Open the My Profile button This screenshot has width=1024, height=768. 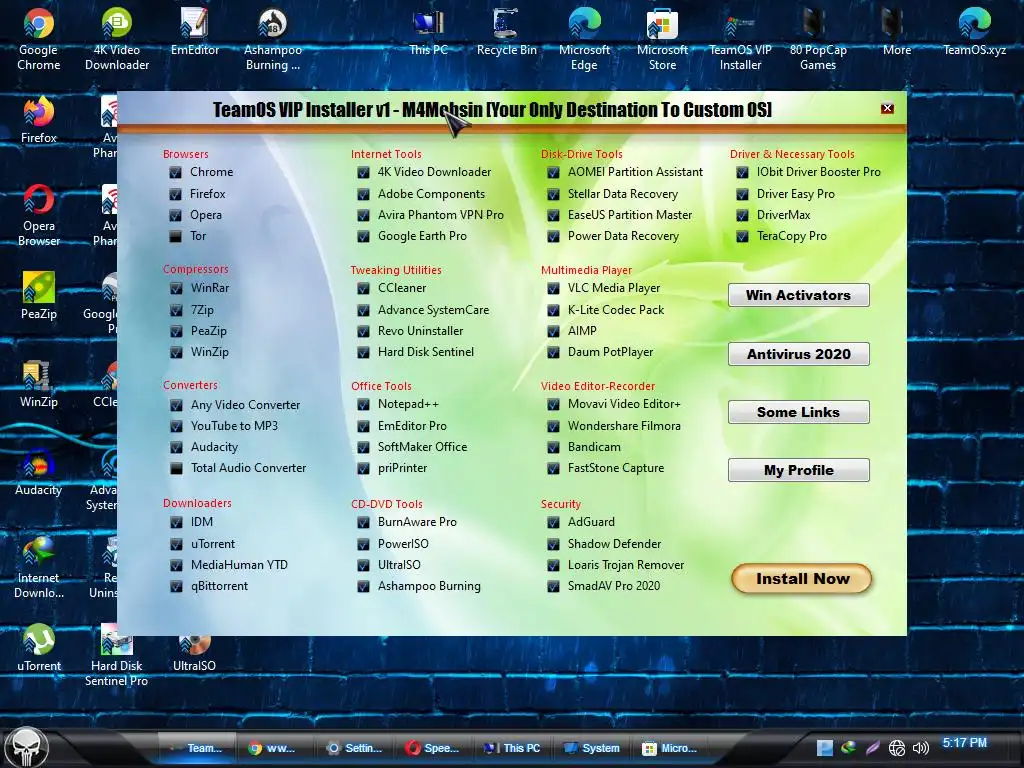coord(799,470)
